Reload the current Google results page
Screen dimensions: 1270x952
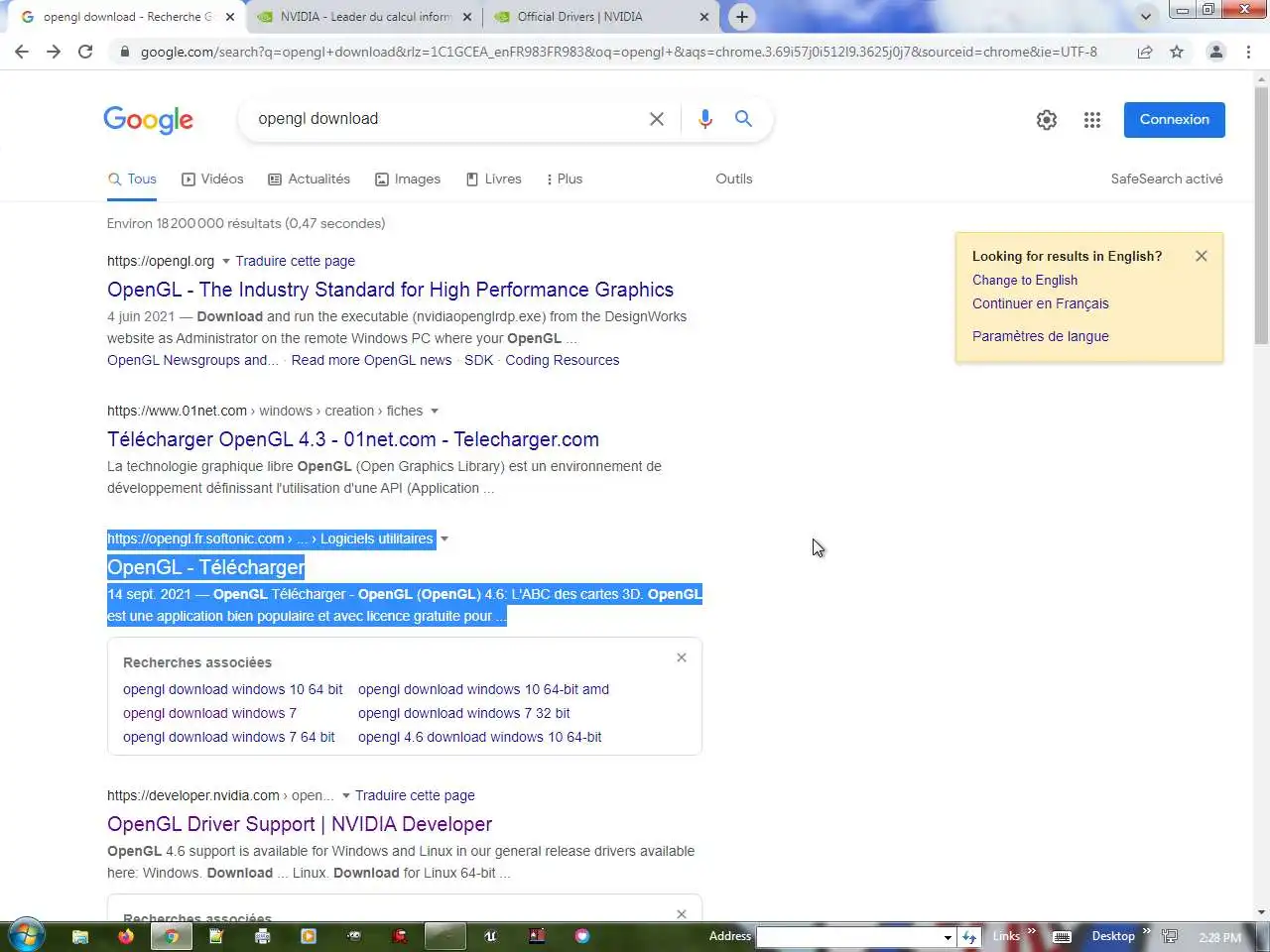point(85,52)
